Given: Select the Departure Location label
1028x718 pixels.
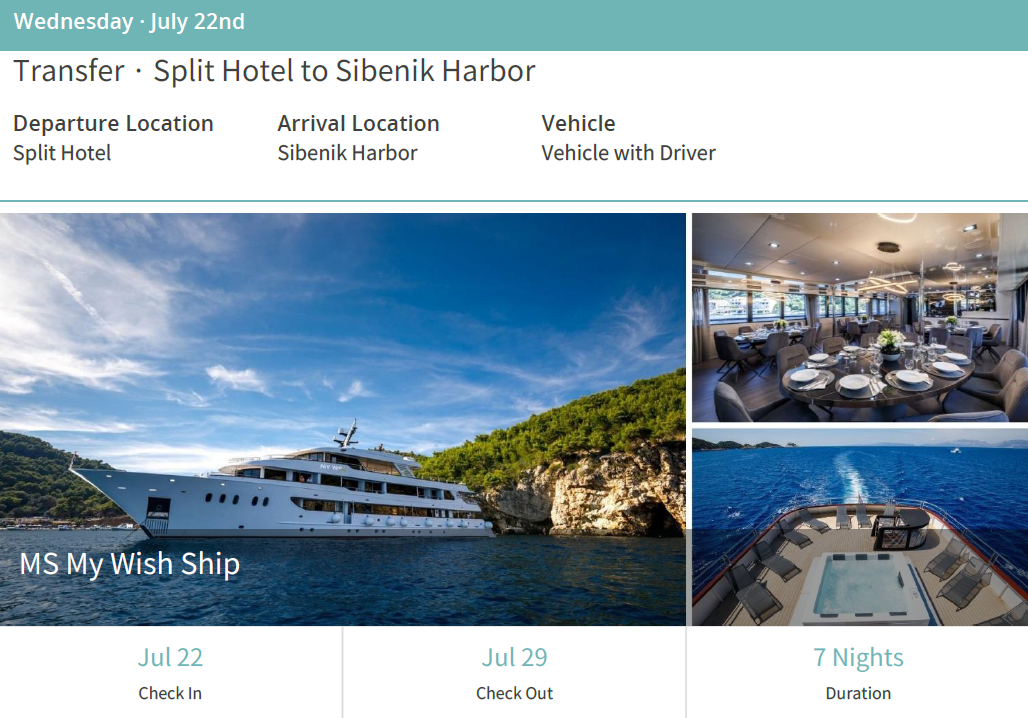Looking at the screenshot, I should [113, 123].
